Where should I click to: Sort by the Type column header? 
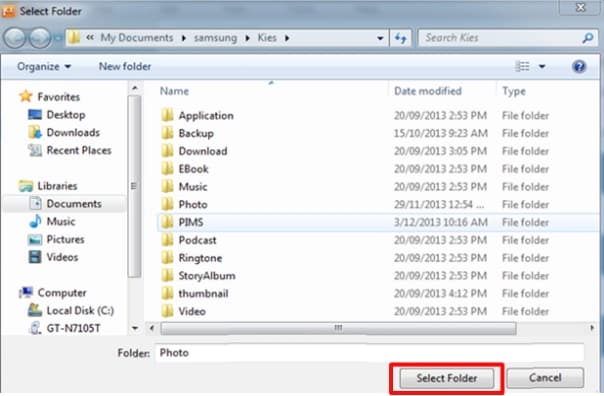pos(514,91)
